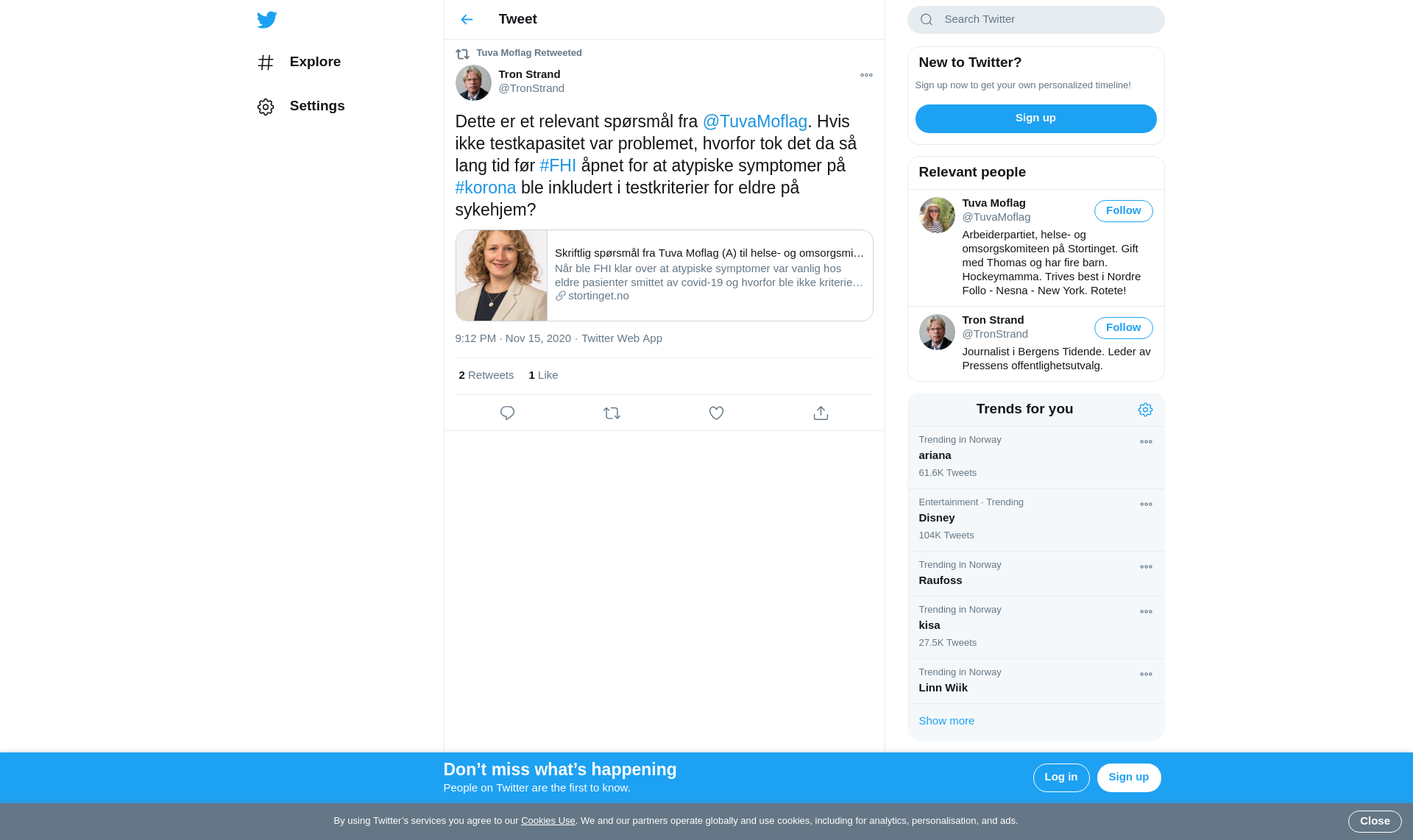Open more options for ariana trend
The height and width of the screenshot is (840, 1413).
[1146, 442]
